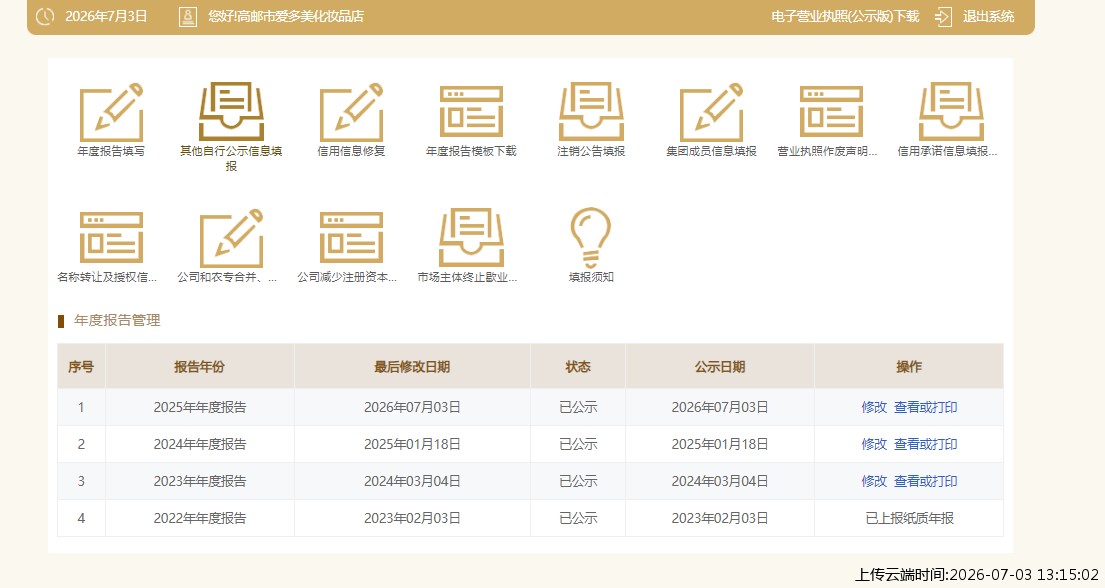Open 营业执照作废声明 icon
The image size is (1105, 588).
tap(831, 112)
